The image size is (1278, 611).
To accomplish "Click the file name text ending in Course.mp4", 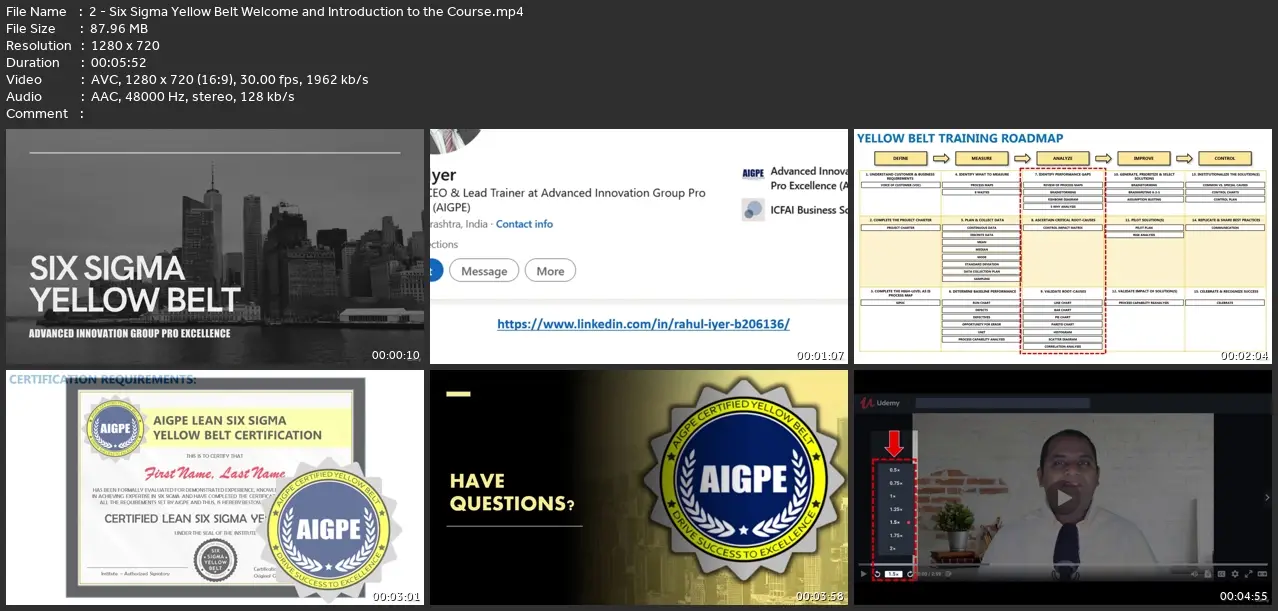I will click(x=306, y=11).
